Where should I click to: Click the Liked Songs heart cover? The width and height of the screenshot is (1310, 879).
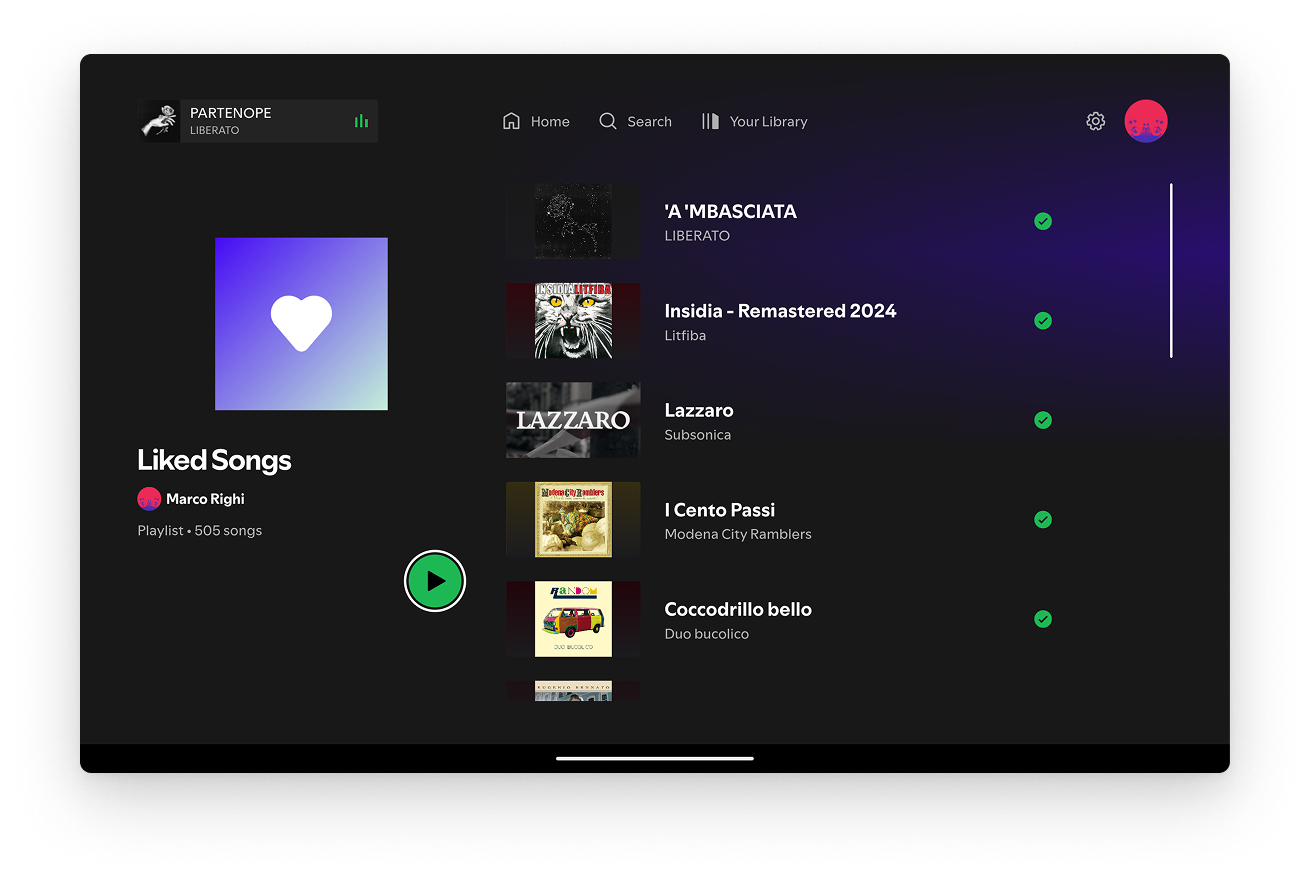point(301,324)
